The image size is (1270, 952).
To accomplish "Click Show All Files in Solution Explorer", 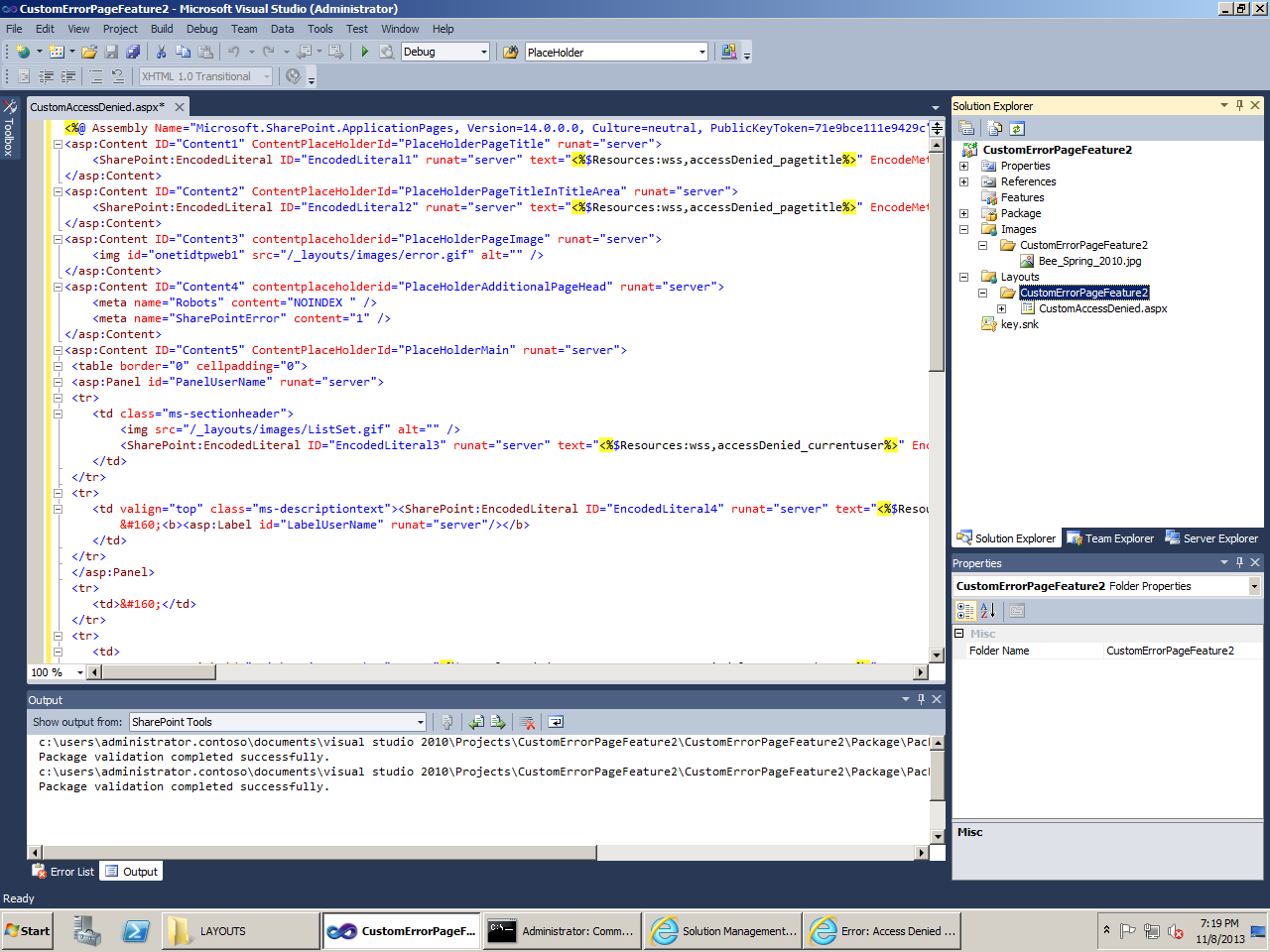I will [995, 128].
